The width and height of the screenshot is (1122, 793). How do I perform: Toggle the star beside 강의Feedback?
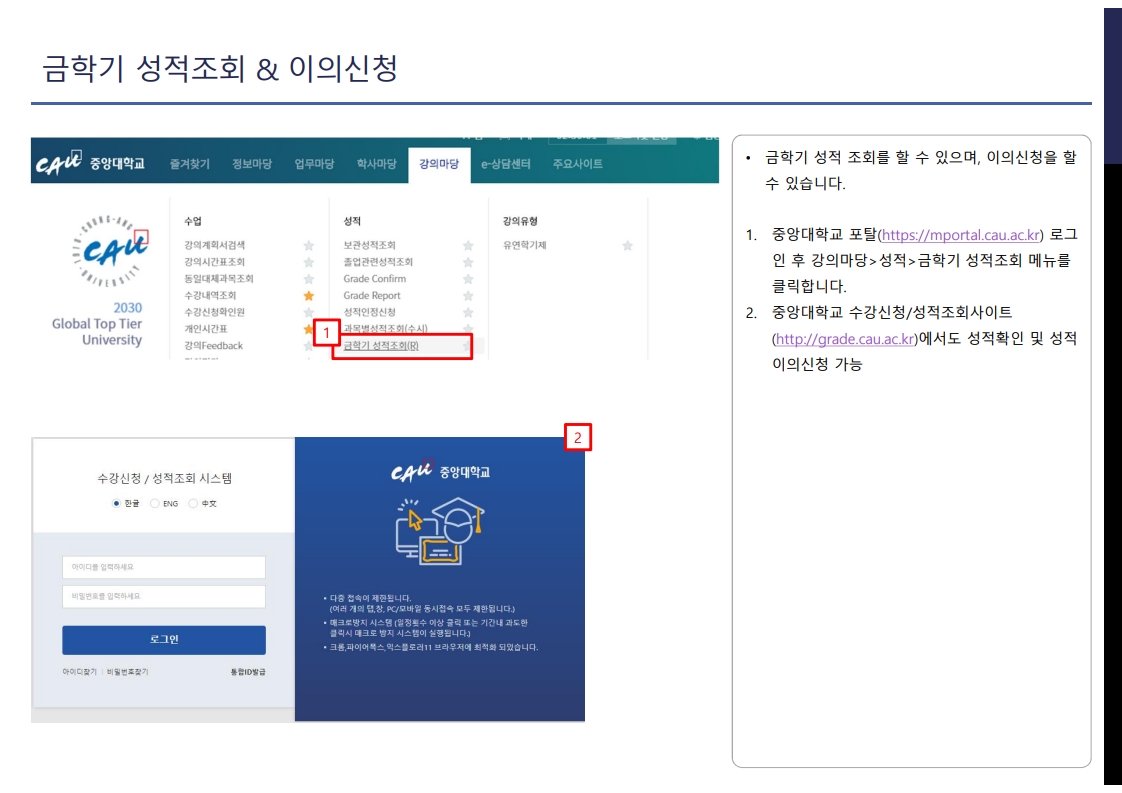click(308, 347)
